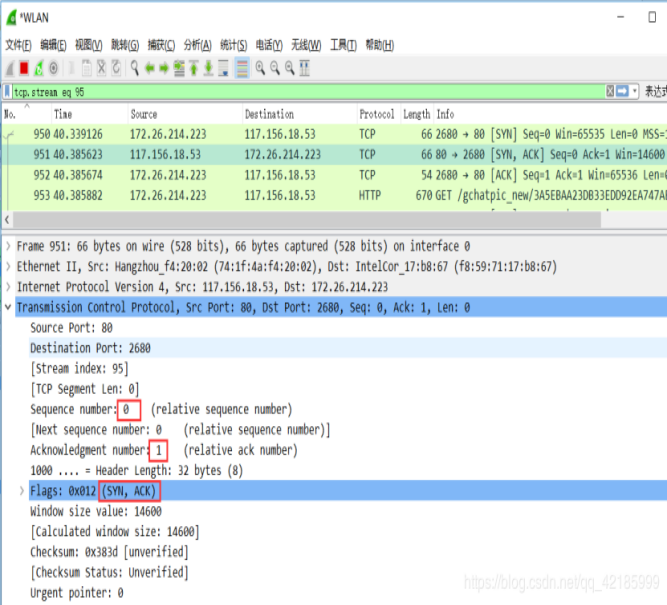Select Source Port: 80 line

tap(348, 328)
